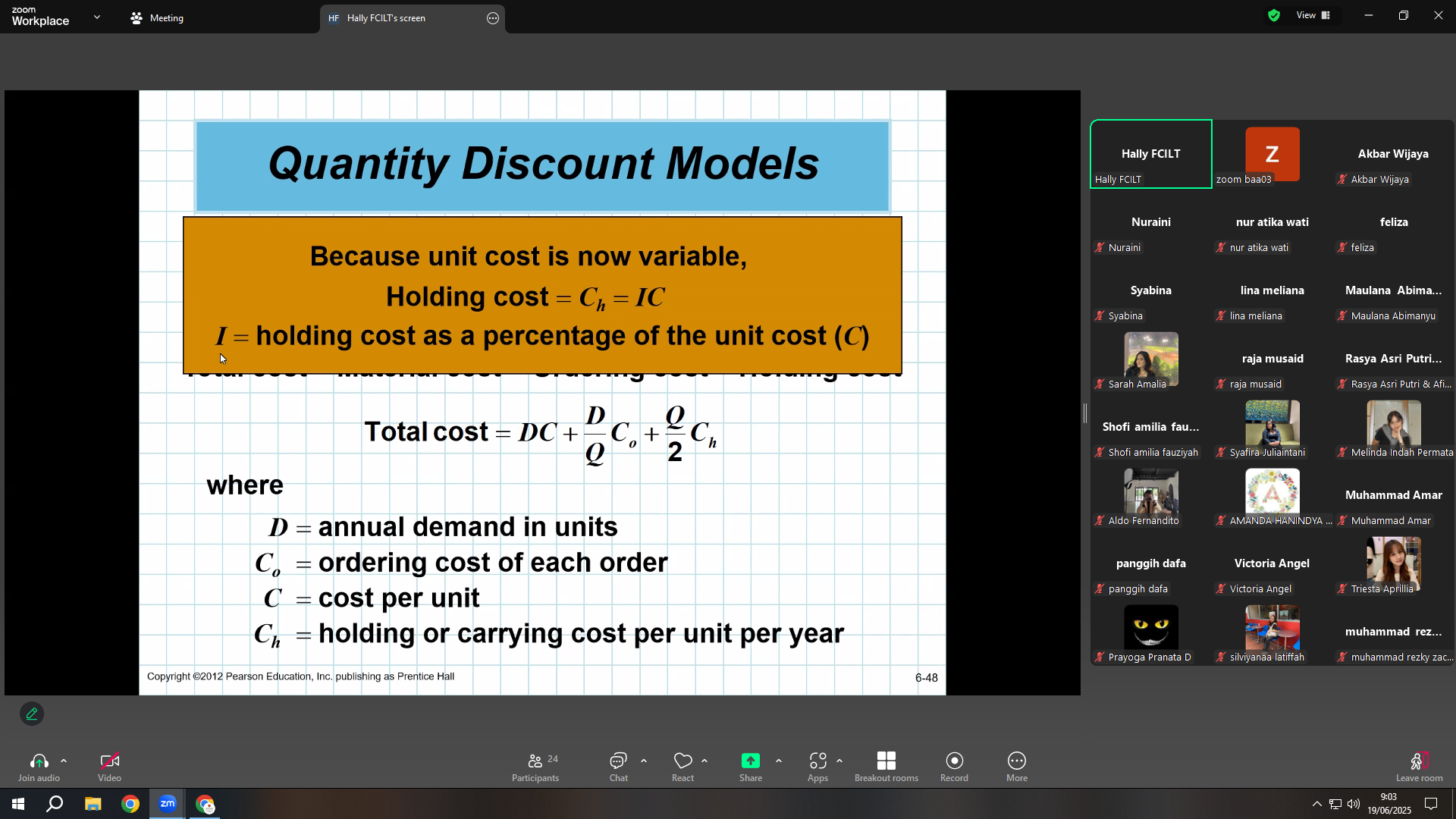This screenshot has width=1456, height=819.
Task: Click the gallery panel resize handle
Action: 1085,413
